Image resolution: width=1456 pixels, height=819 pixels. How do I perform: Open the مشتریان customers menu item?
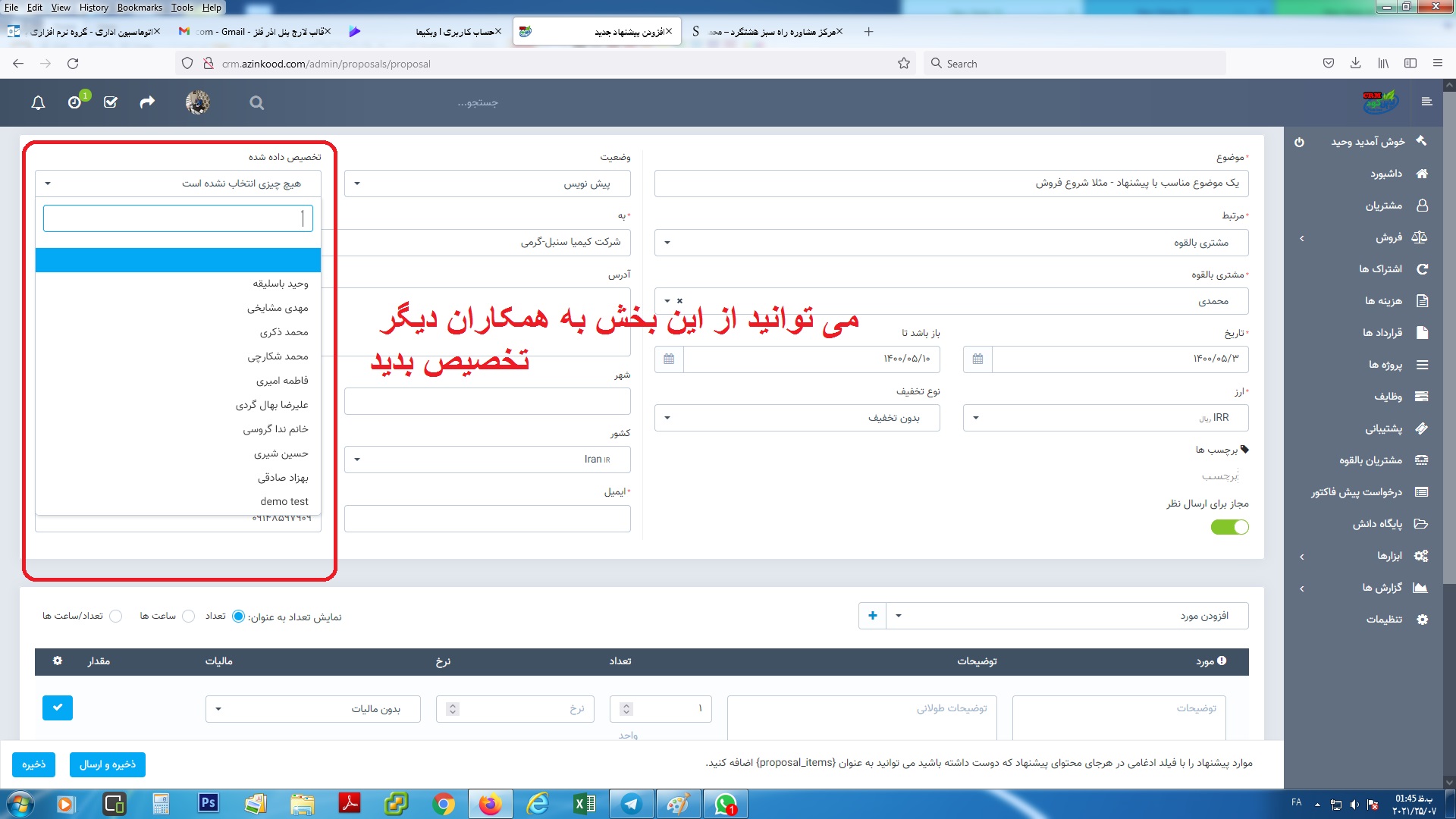pyautogui.click(x=1384, y=206)
